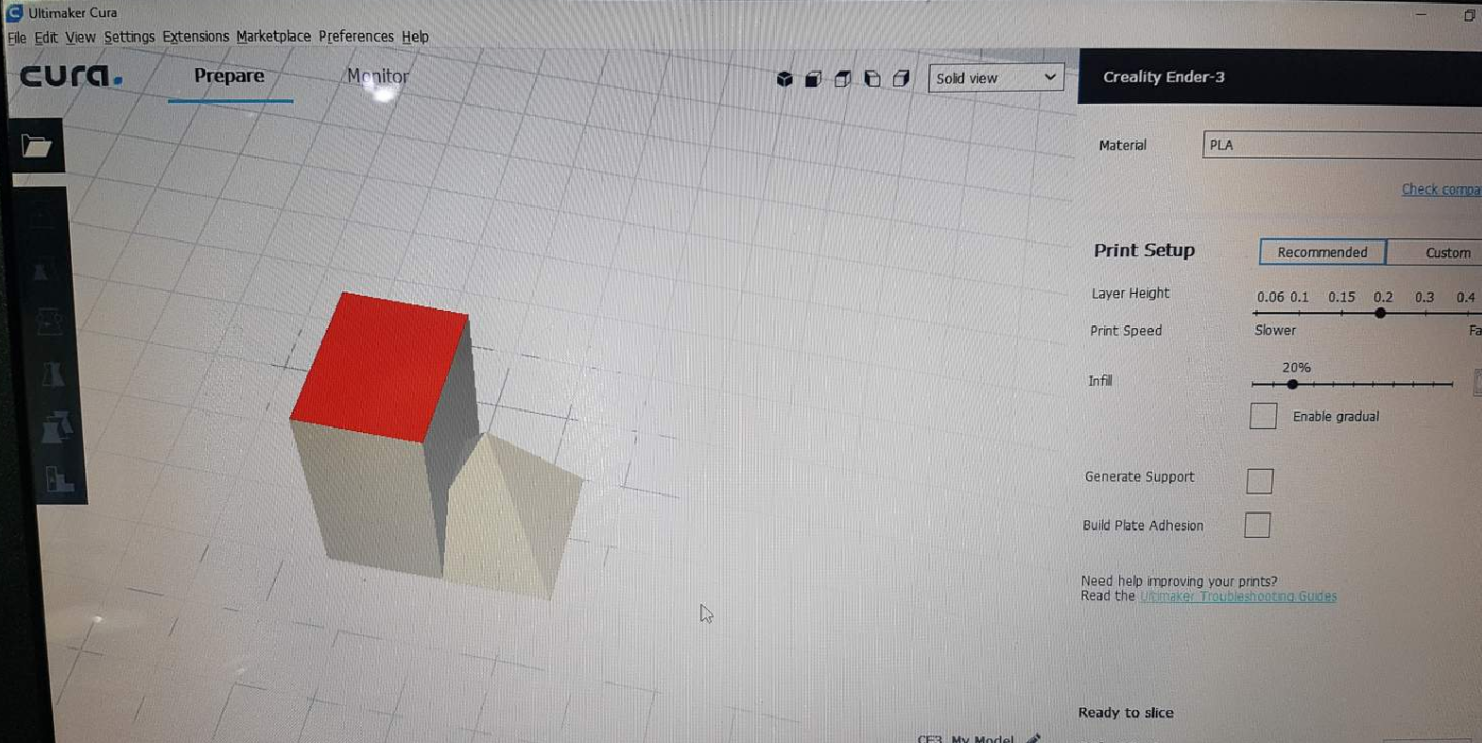Open the Ultimaker Troubleshooting Guides link
Screen dimensions: 1482x743
click(1238, 596)
